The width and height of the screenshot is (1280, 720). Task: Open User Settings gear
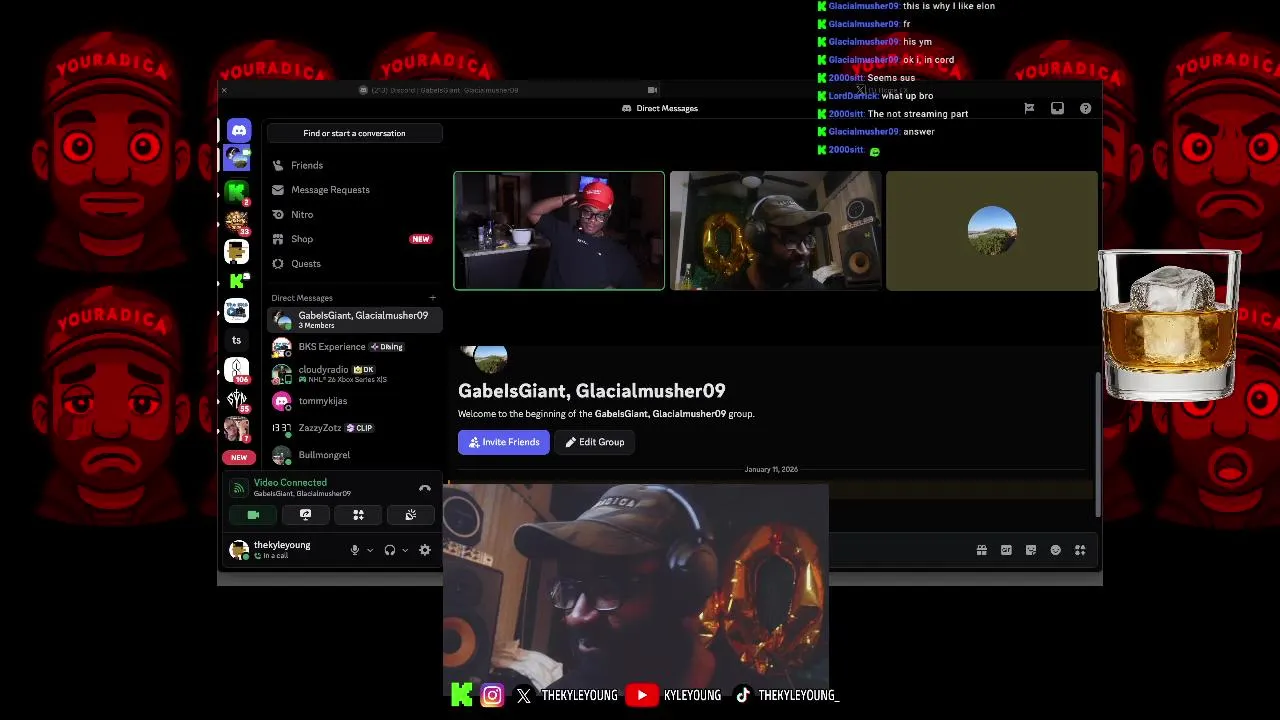(425, 550)
